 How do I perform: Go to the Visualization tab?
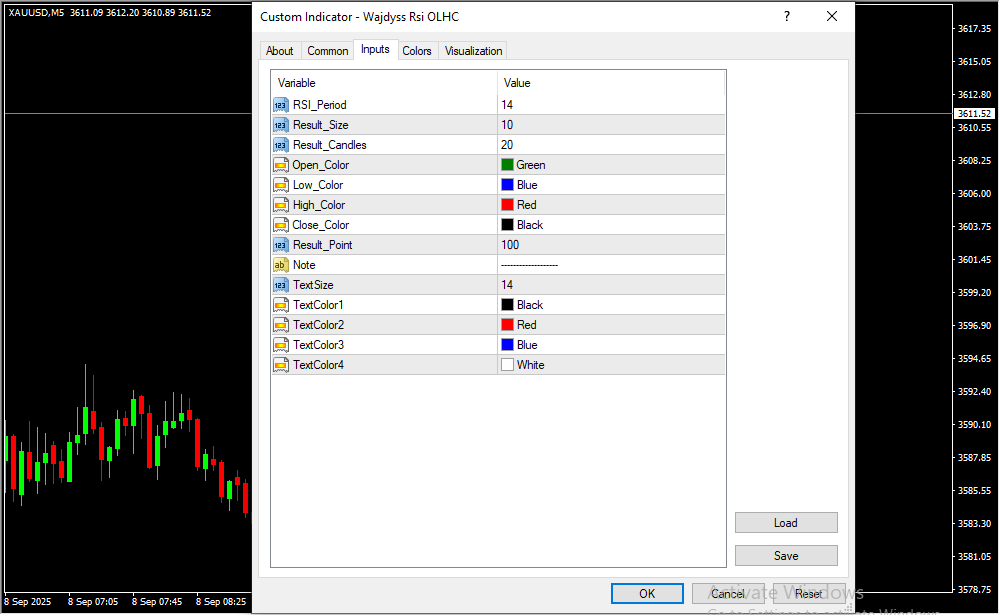[474, 51]
